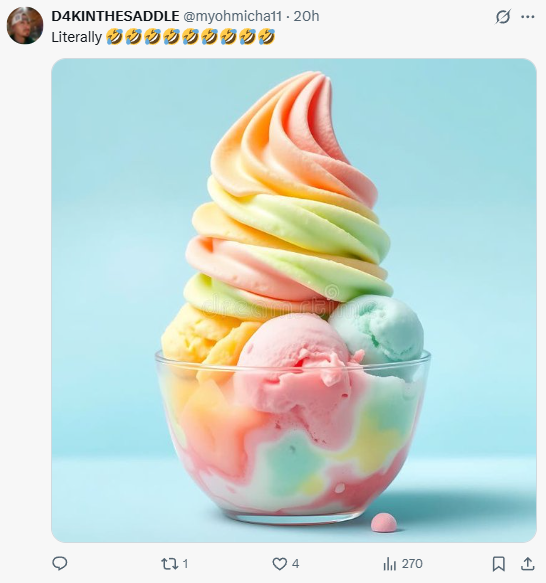Repost this tweet using the arrows icon
The height and width of the screenshot is (583, 546).
tap(169, 564)
